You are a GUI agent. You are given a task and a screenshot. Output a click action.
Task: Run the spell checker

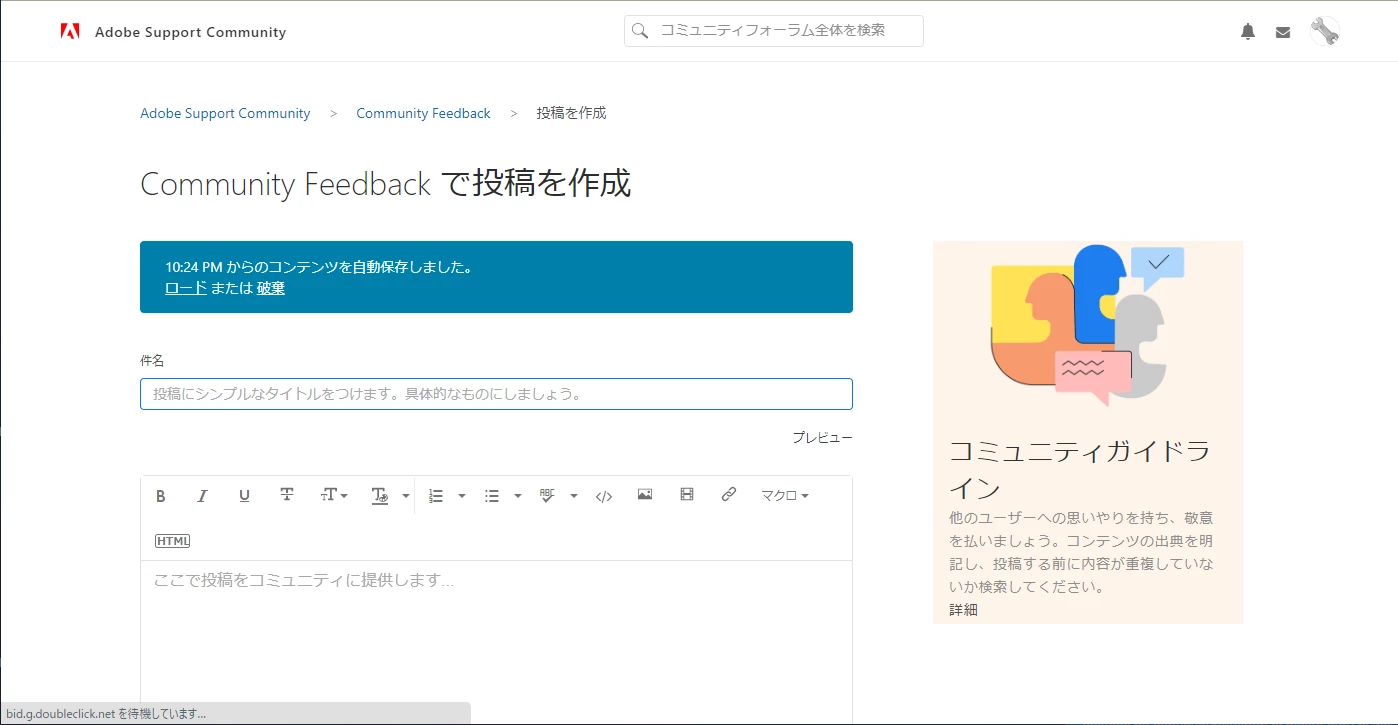click(547, 496)
